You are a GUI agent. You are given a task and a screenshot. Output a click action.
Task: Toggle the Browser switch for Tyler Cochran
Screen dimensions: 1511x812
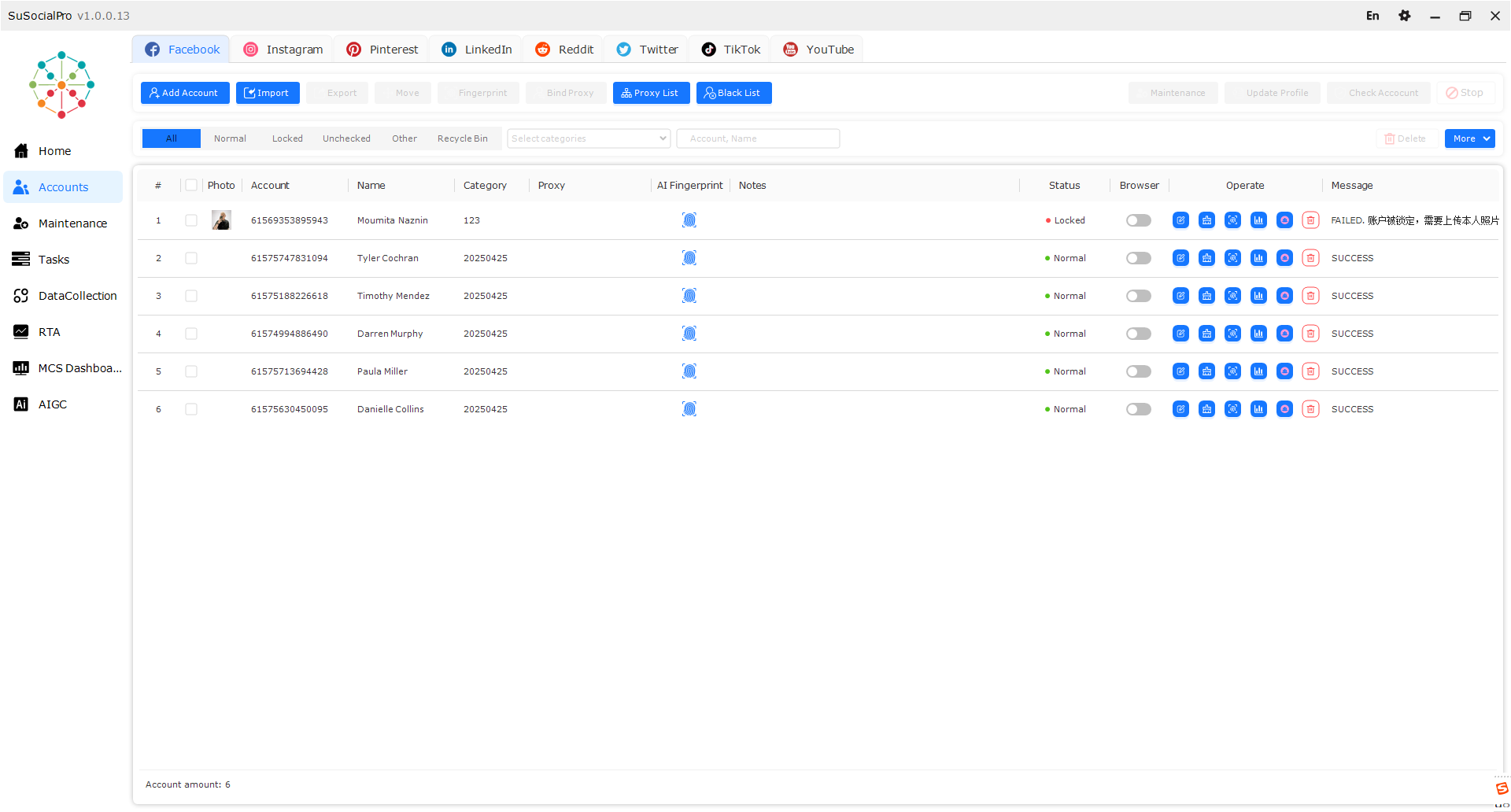[x=1138, y=258]
